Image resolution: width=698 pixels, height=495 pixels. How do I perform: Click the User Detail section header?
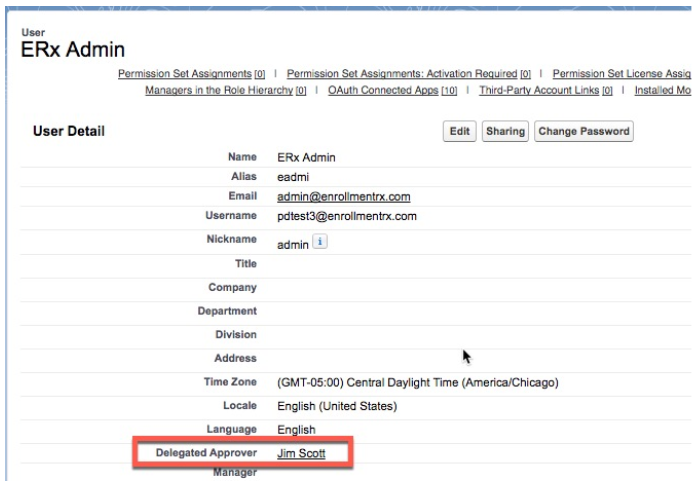click(69, 132)
